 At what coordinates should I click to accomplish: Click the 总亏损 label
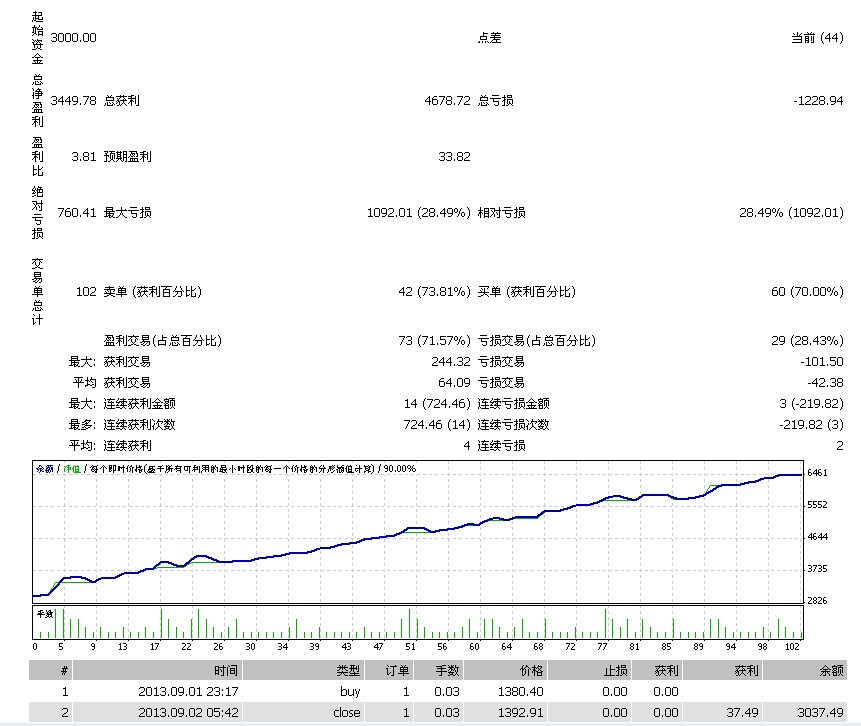tap(495, 100)
